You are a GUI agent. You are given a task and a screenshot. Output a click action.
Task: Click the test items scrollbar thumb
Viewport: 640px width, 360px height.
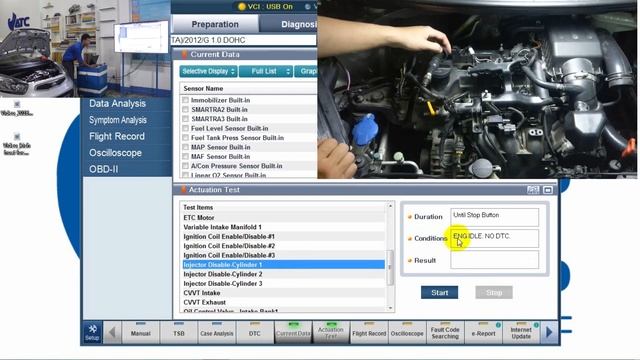coord(390,267)
